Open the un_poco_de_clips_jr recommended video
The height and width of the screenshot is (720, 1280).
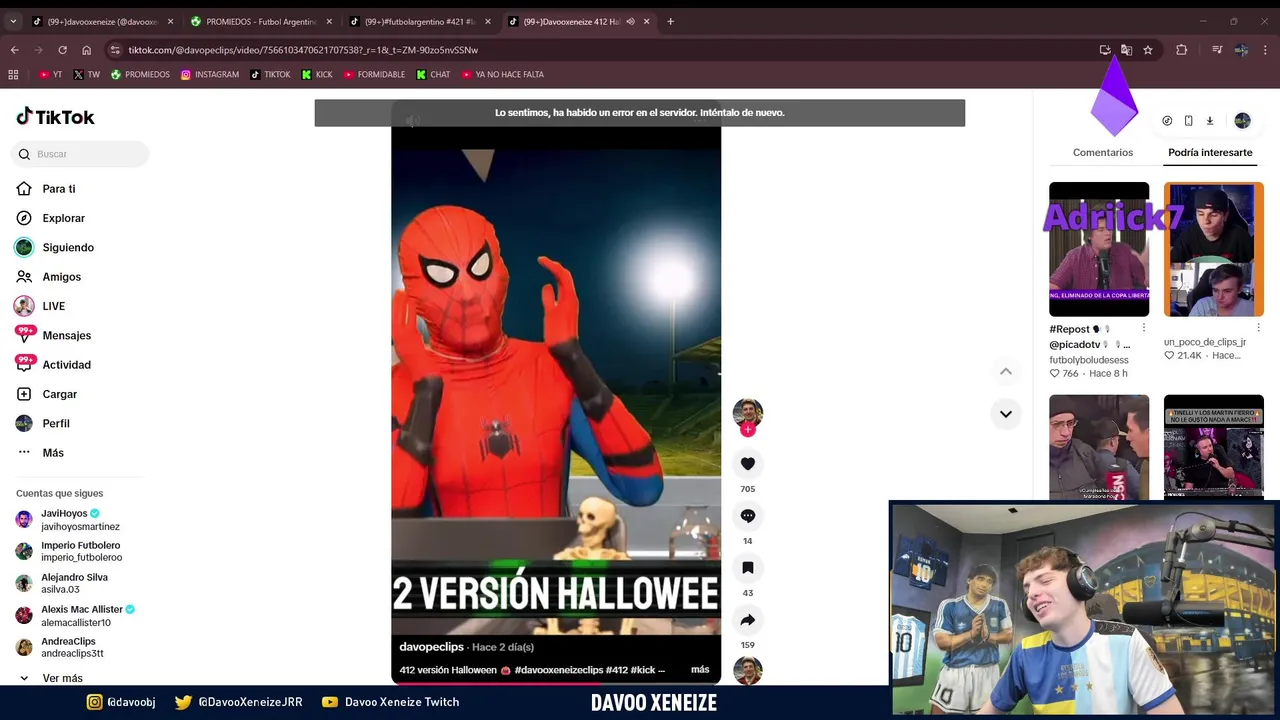1214,249
